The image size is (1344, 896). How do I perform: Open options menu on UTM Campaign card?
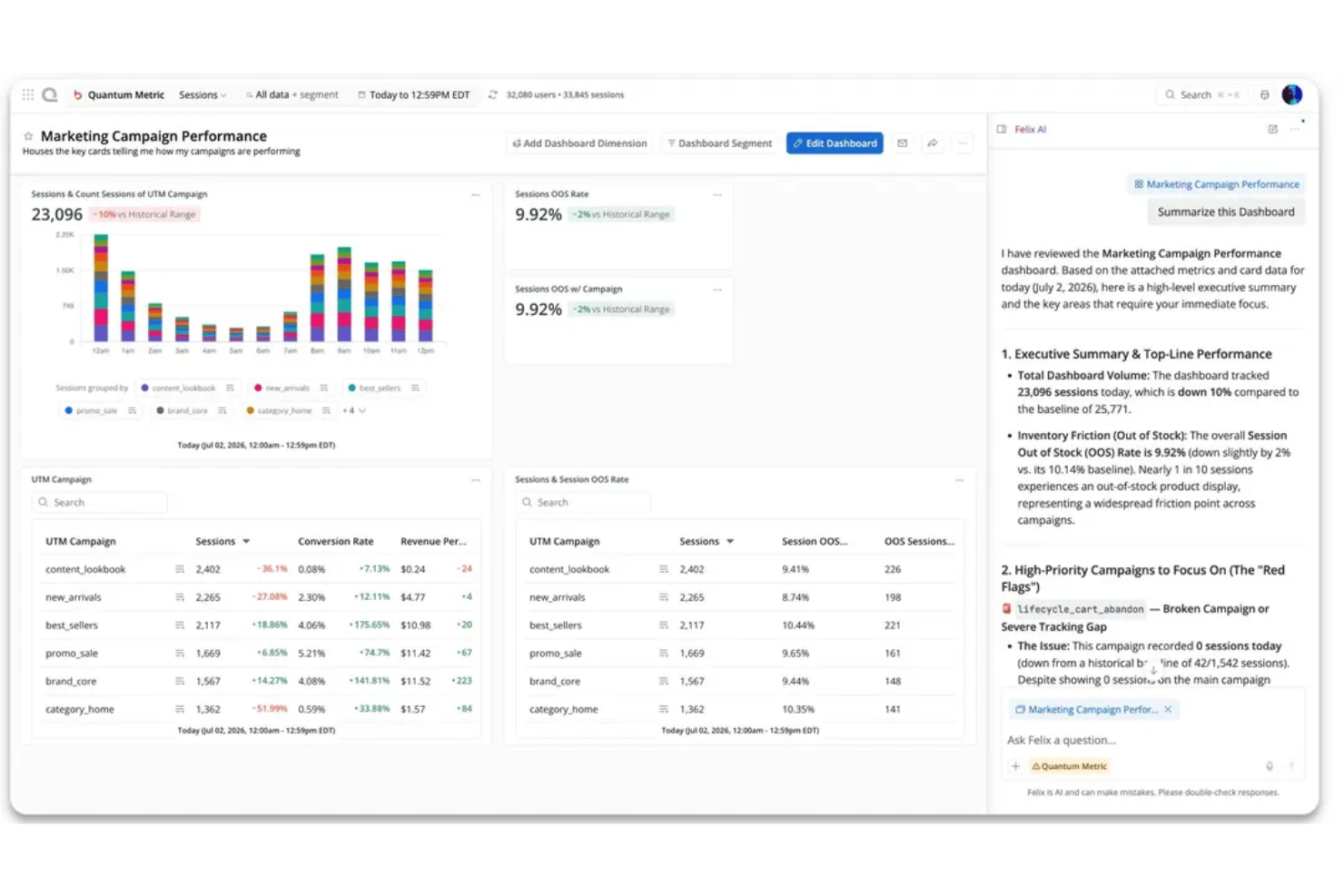click(475, 479)
